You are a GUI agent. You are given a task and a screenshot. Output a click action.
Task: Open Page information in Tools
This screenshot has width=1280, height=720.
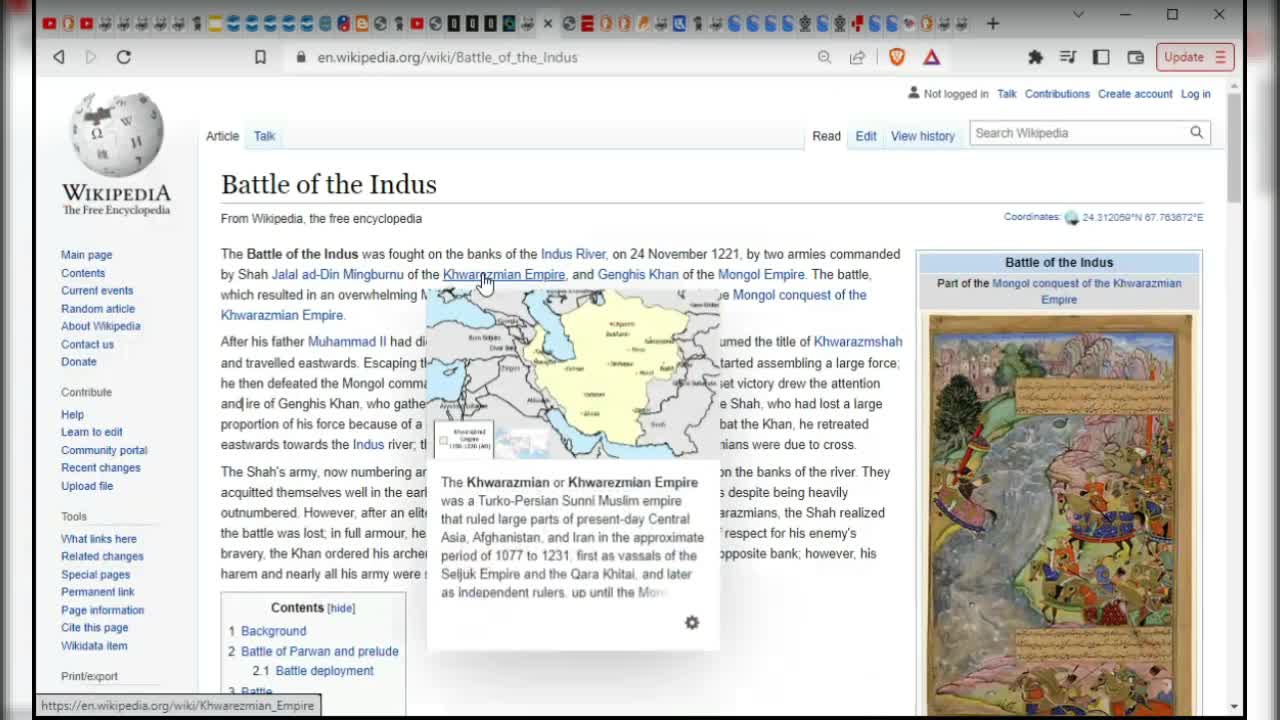[x=102, y=610]
